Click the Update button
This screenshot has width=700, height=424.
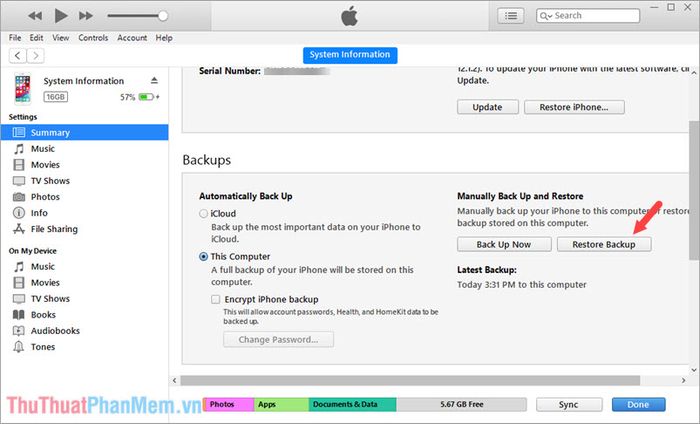[488, 107]
